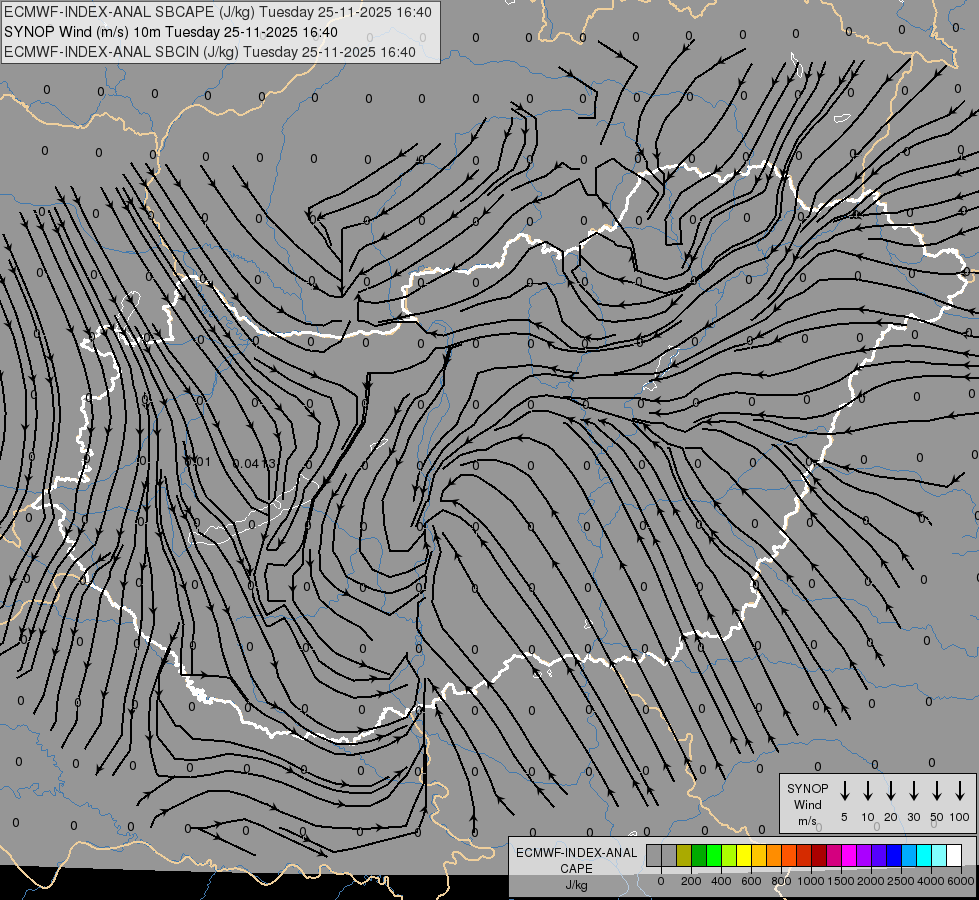Pick the dark green CAPE swatch
Viewport: 979px width, 900px height.
699,856
